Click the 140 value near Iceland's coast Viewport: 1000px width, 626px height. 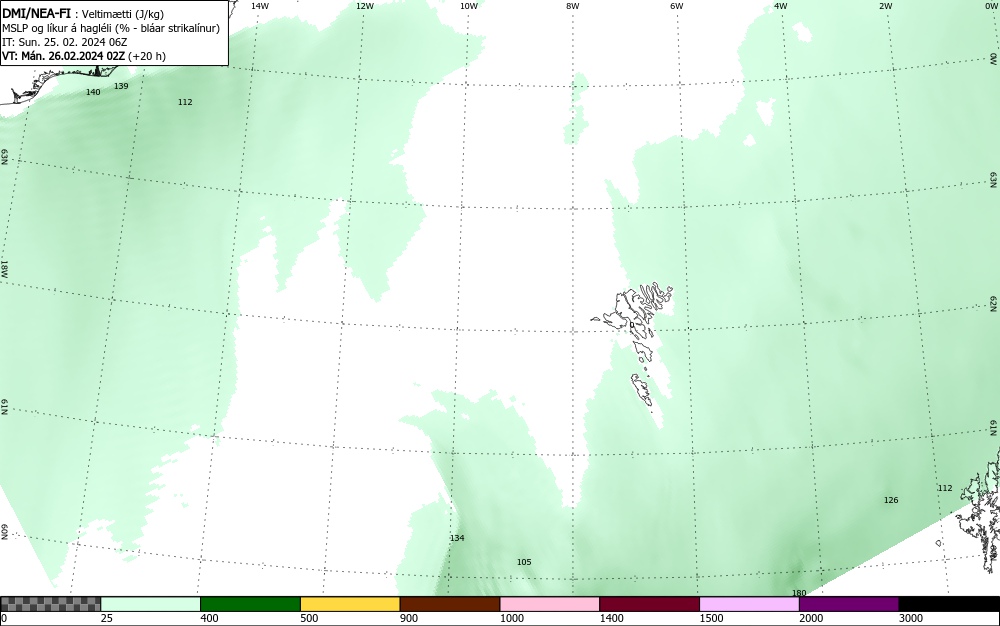[x=93, y=92]
